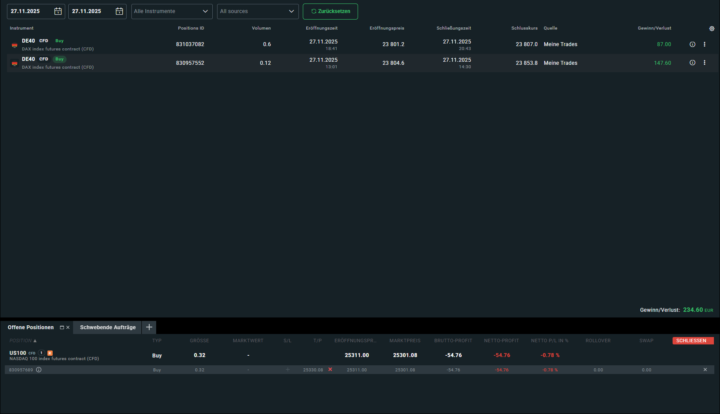The width and height of the screenshot is (720, 414).
Task: Open more options for position 830957552
Action: pyautogui.click(x=704, y=63)
